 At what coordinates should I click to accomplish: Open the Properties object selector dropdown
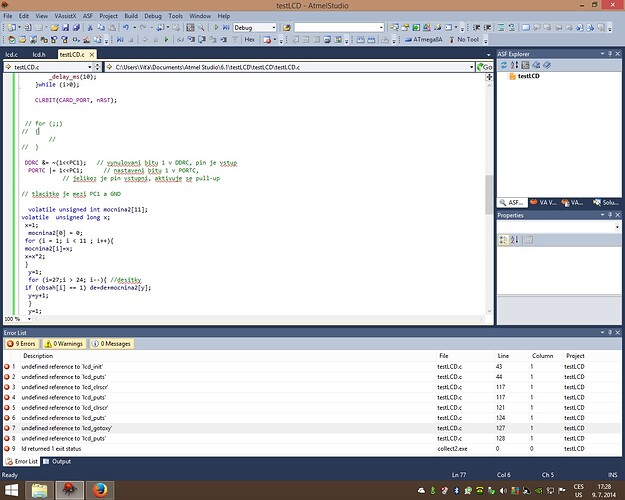point(617,227)
